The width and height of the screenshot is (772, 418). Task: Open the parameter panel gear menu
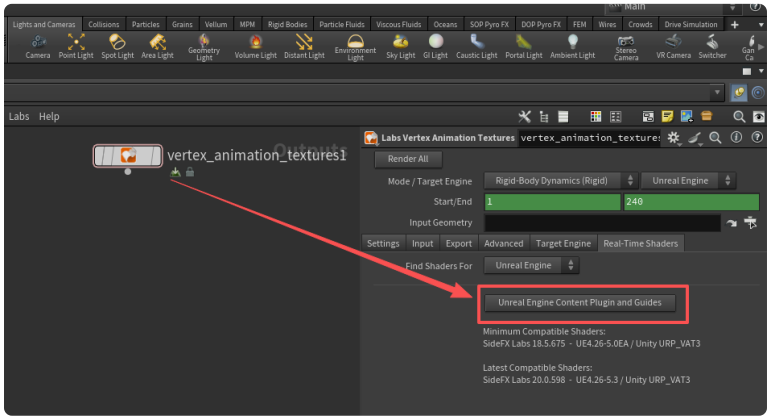pos(674,138)
